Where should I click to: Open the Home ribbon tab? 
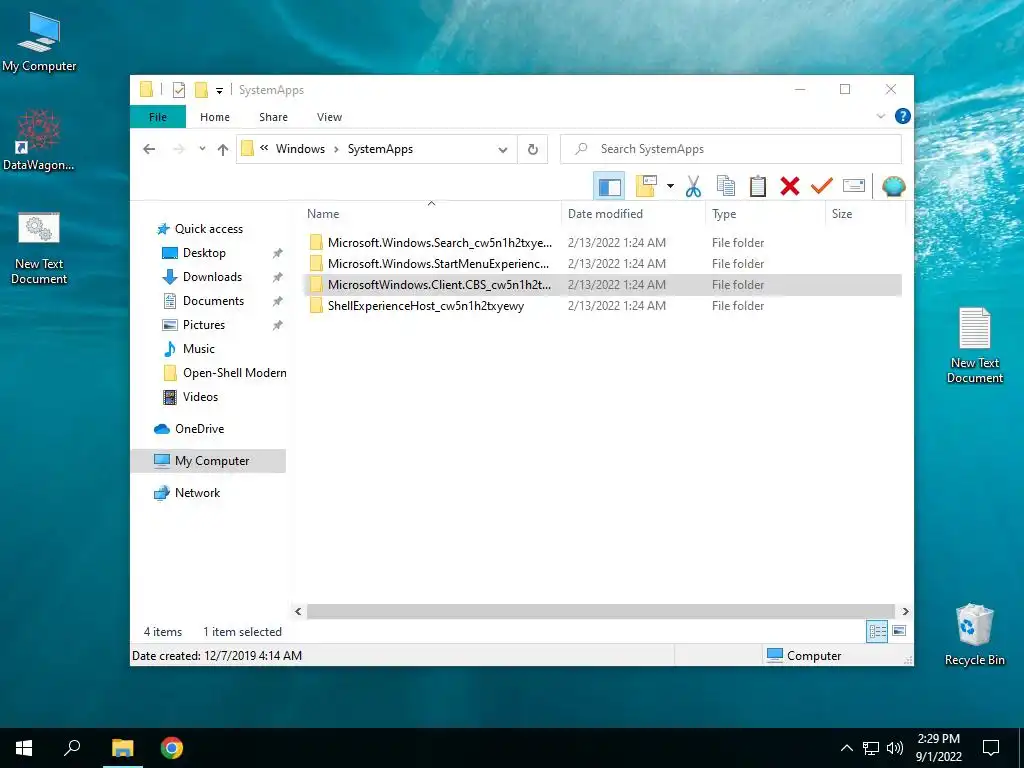215,117
